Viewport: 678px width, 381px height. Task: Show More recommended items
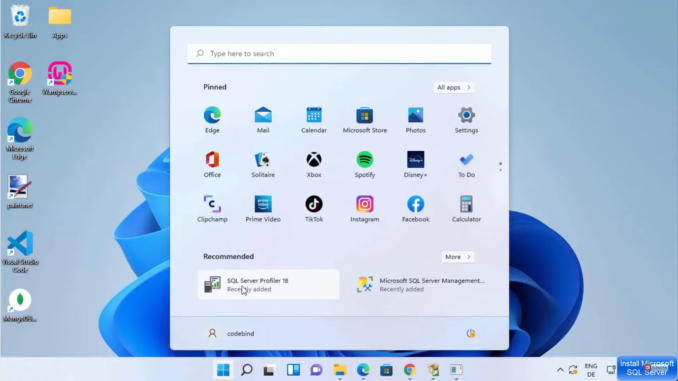pos(458,257)
